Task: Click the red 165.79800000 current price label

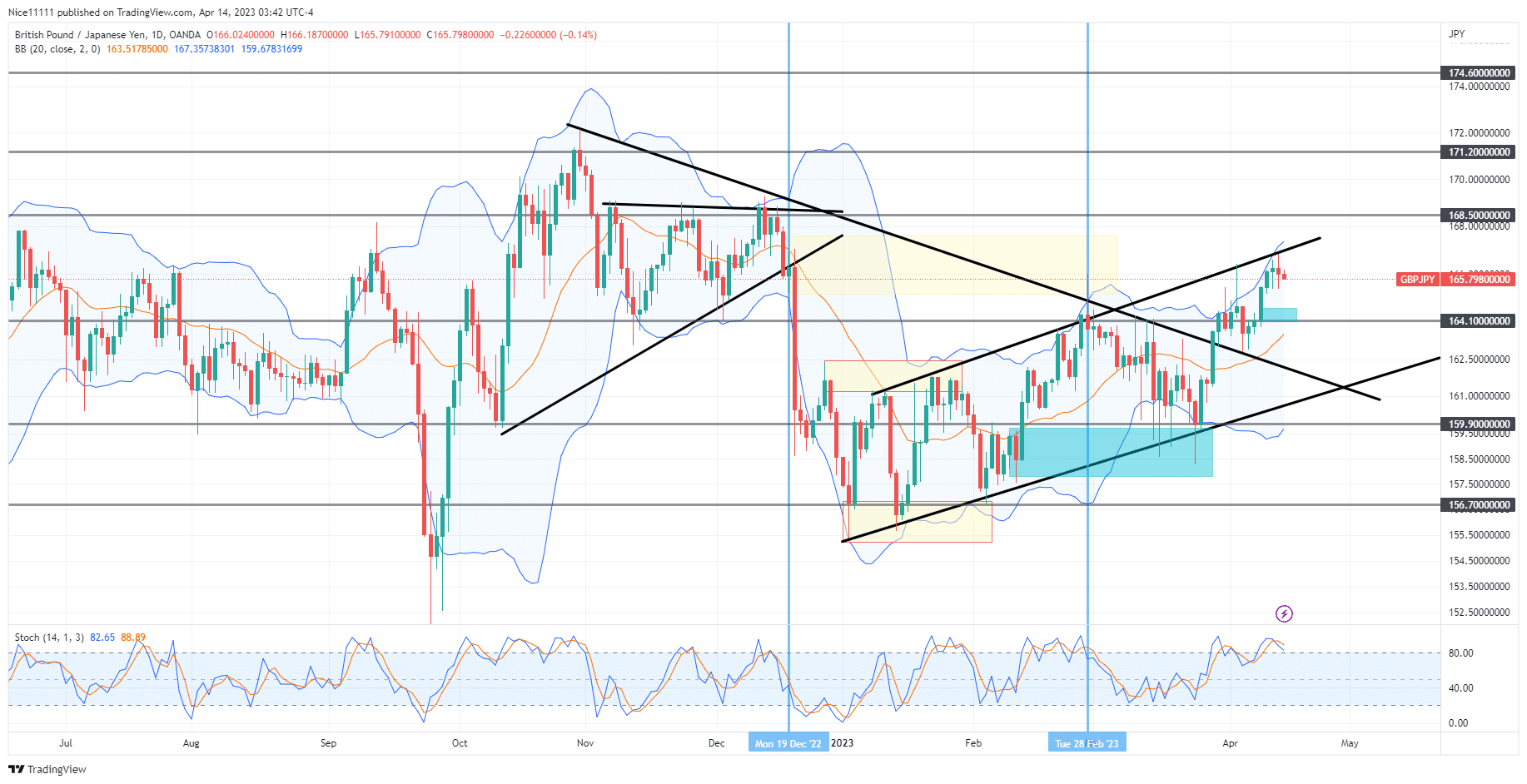Action: pos(1479,280)
